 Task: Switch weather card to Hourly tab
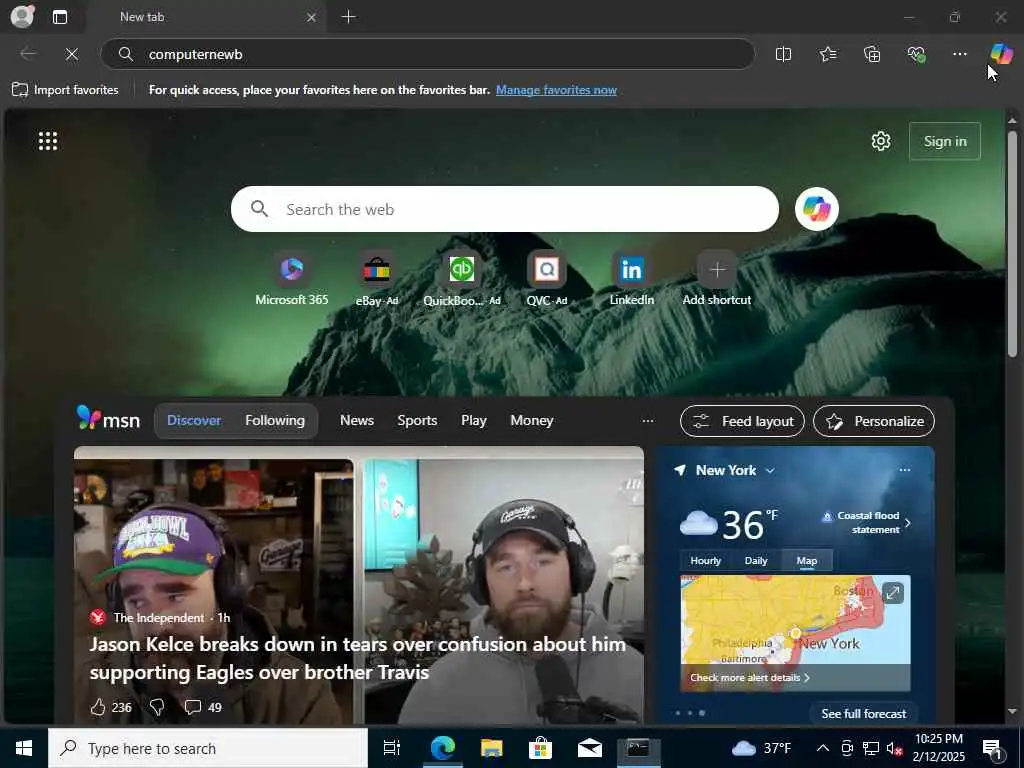tap(705, 560)
